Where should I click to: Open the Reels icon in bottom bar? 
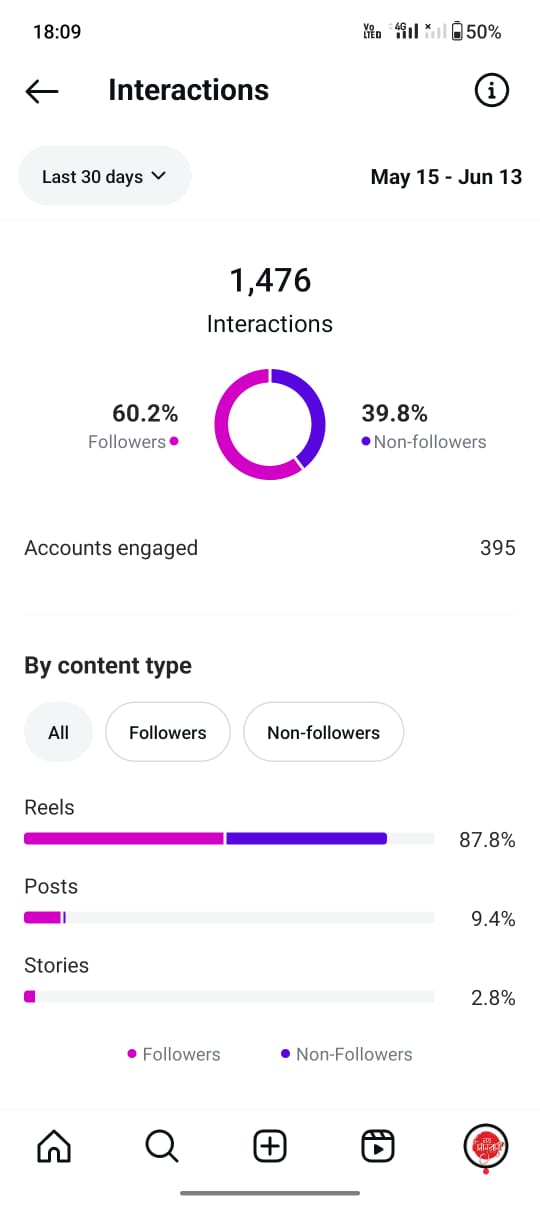point(378,1146)
